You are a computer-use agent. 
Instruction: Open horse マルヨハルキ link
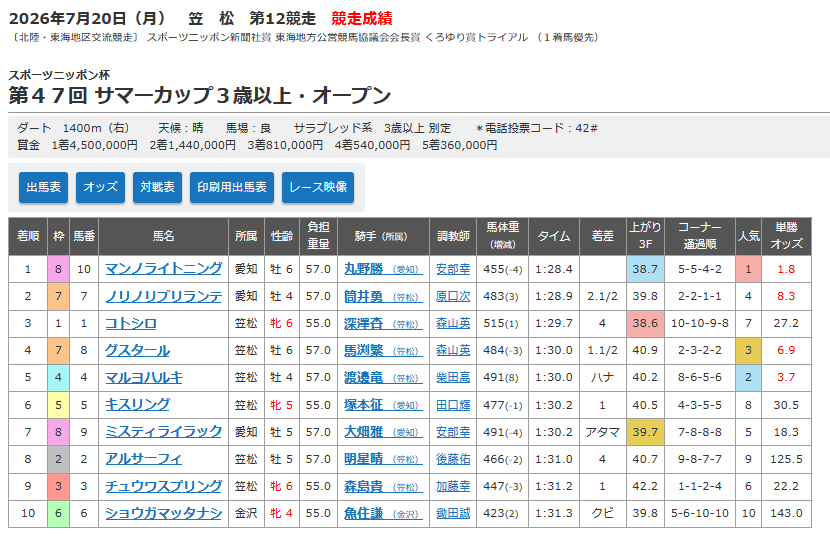[144, 377]
